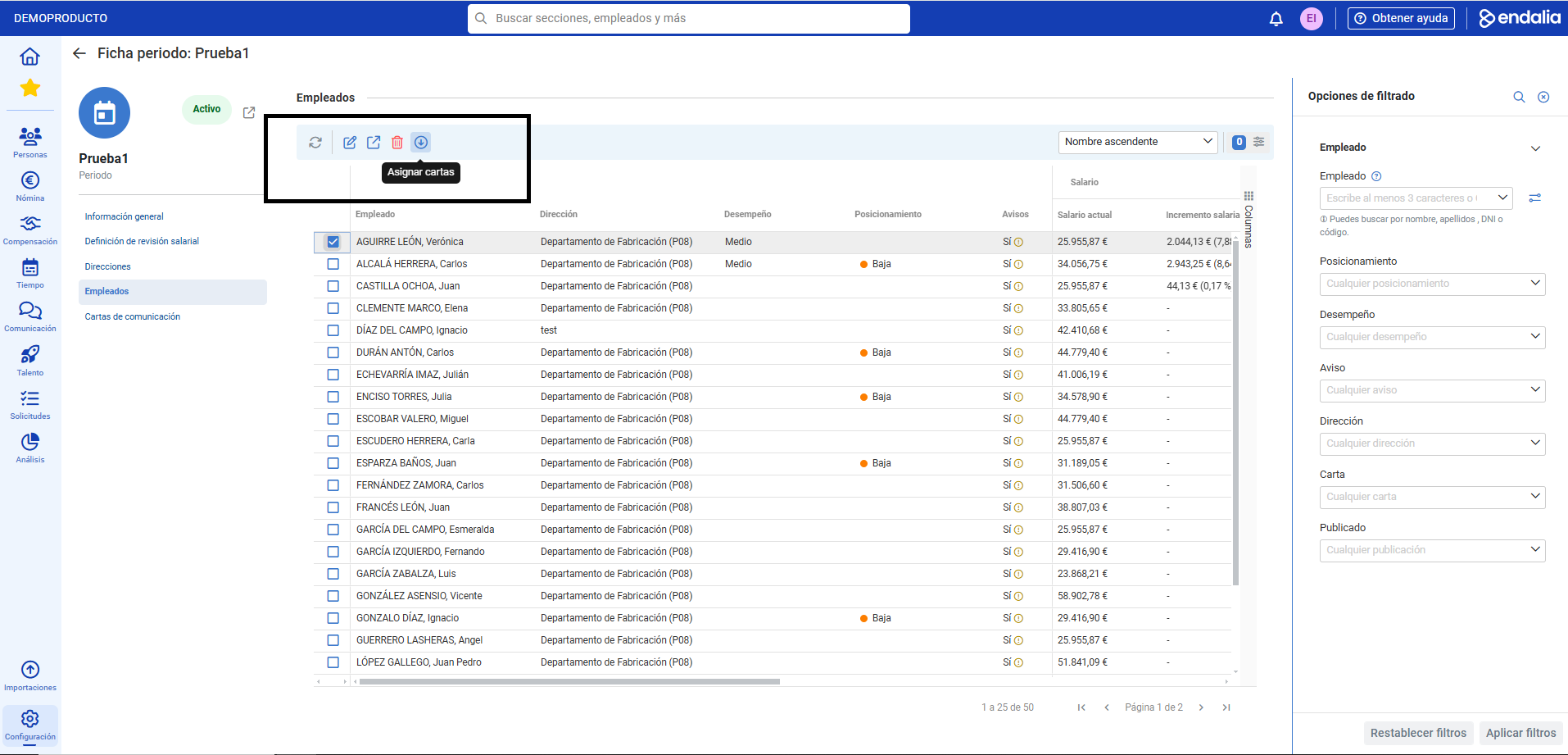
Task: Open Cualquier desempeño dropdown
Action: point(1432,337)
